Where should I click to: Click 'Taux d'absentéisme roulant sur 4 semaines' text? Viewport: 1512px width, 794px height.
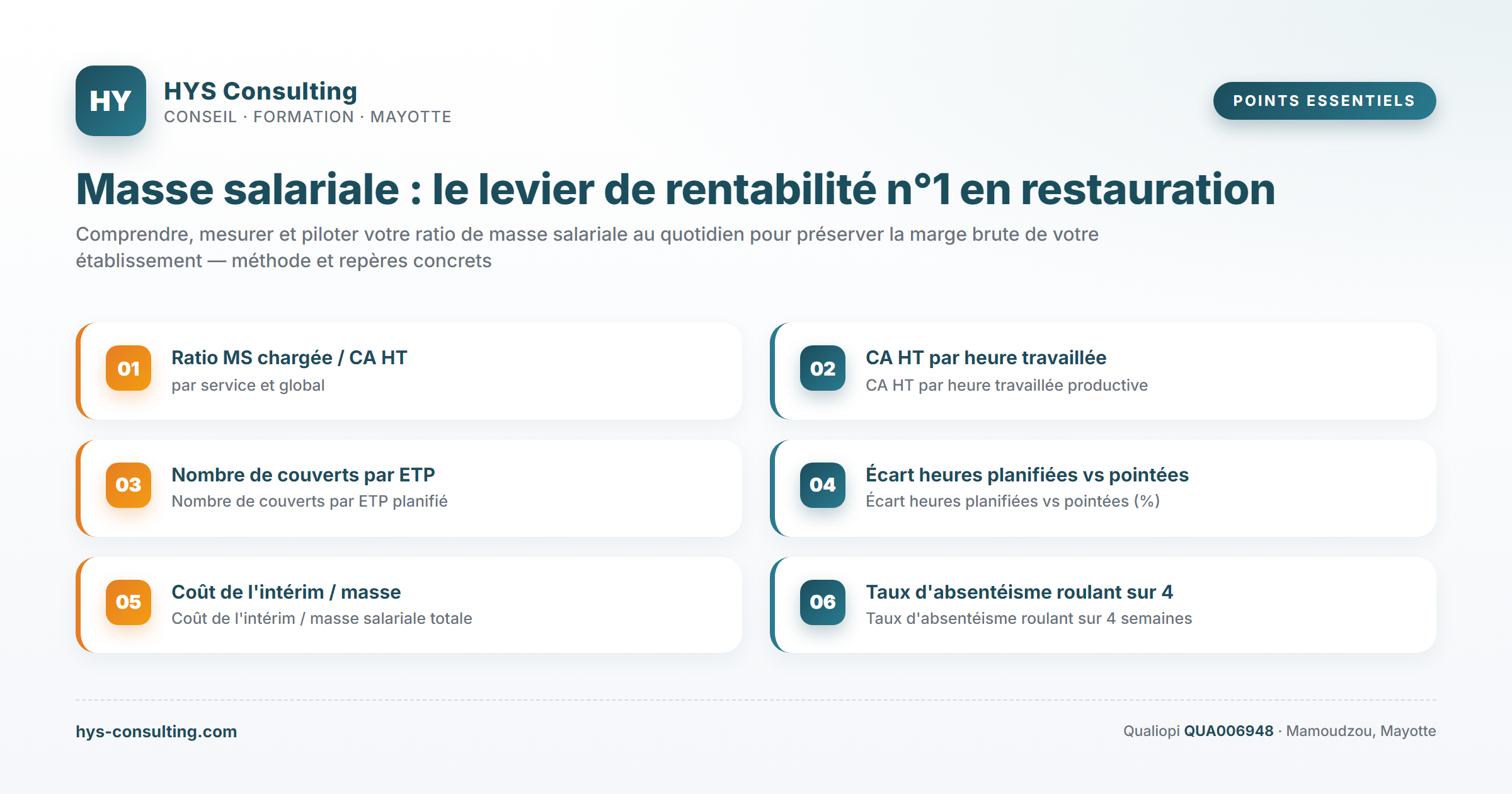click(x=1029, y=618)
